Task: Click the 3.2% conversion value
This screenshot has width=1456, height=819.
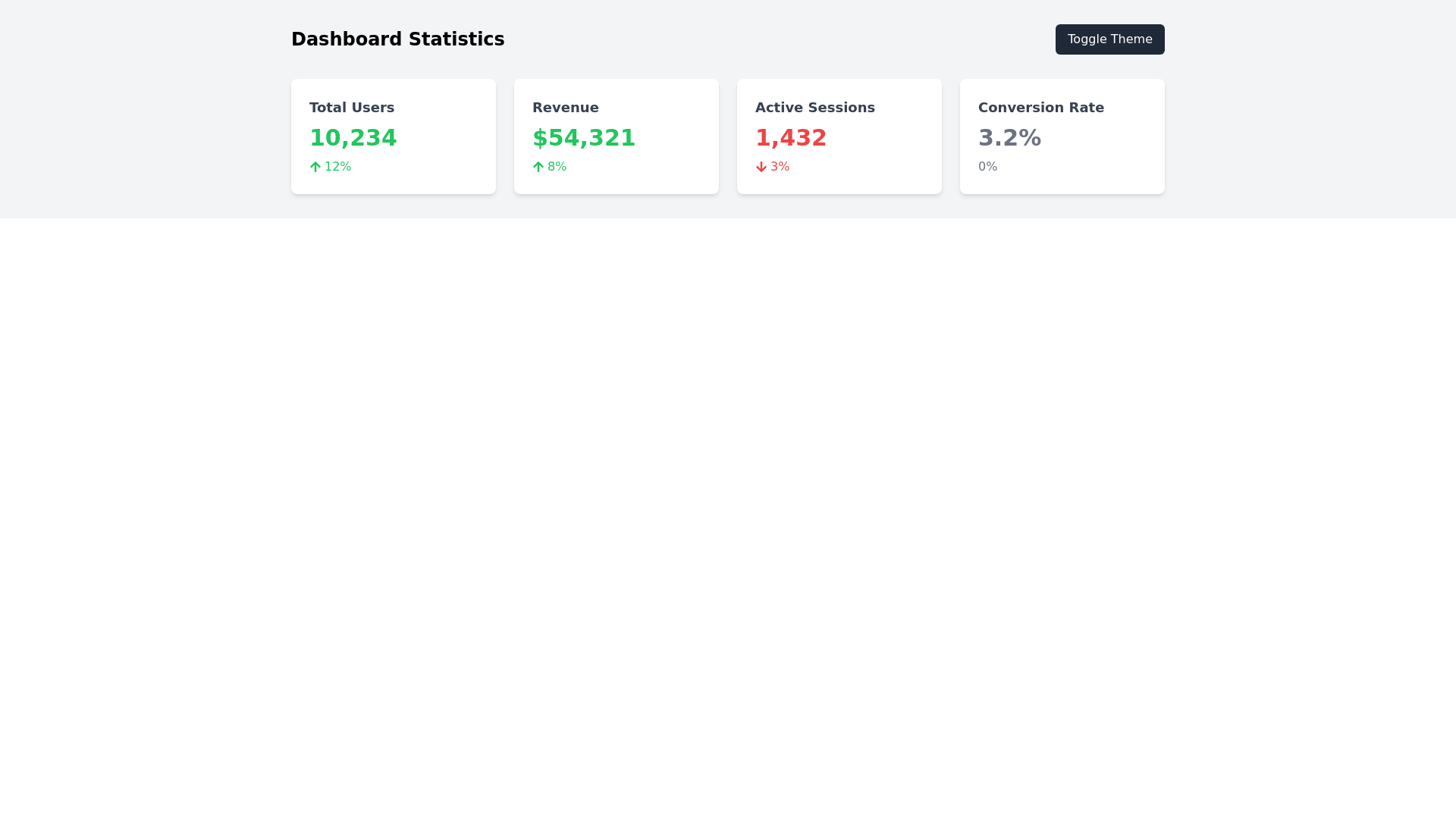Action: [x=1009, y=138]
